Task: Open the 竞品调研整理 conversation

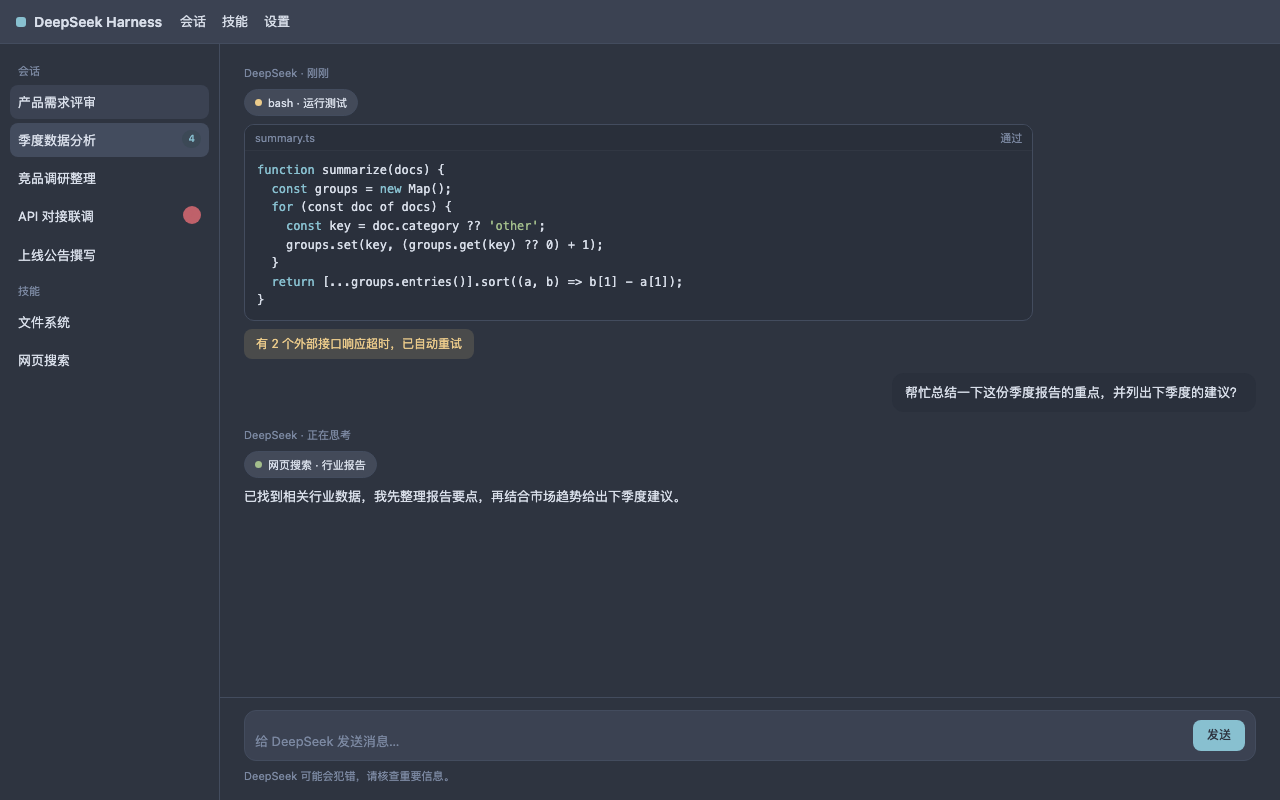Action: point(109,178)
